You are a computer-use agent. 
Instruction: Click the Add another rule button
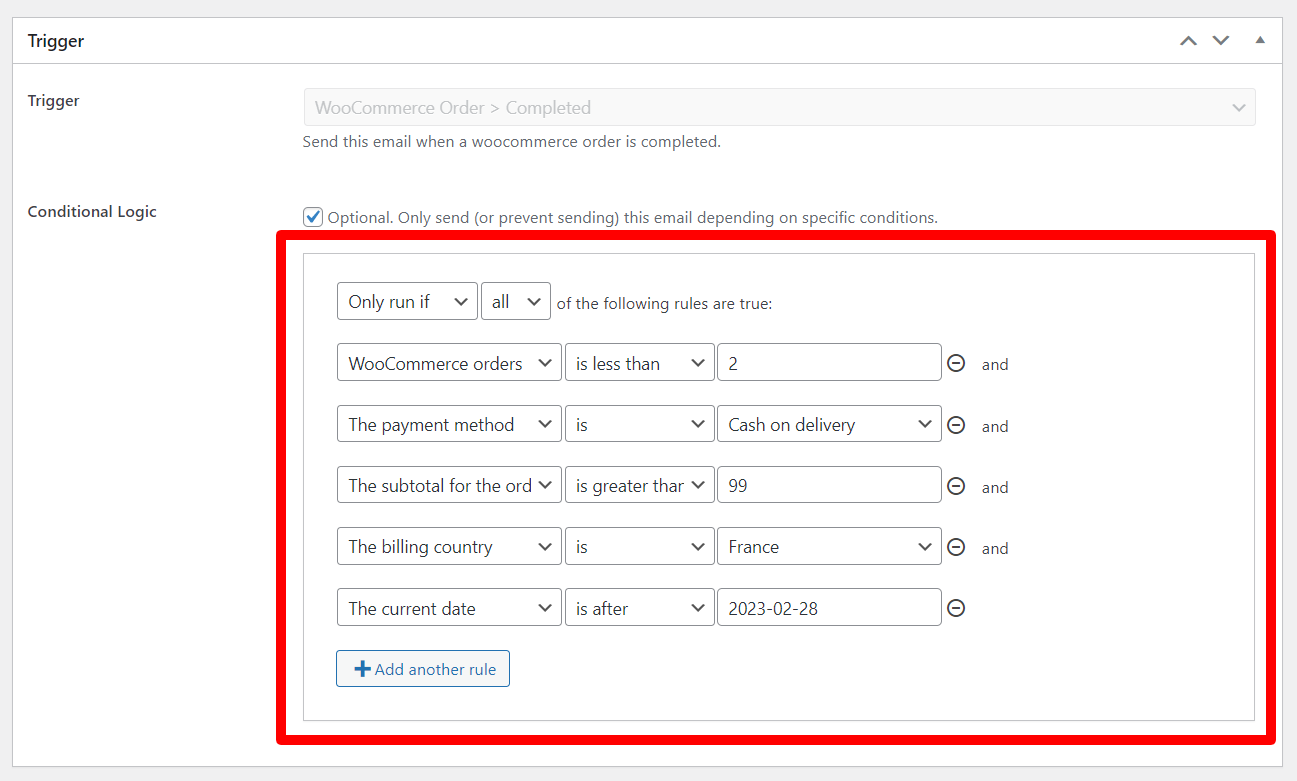[x=422, y=668]
